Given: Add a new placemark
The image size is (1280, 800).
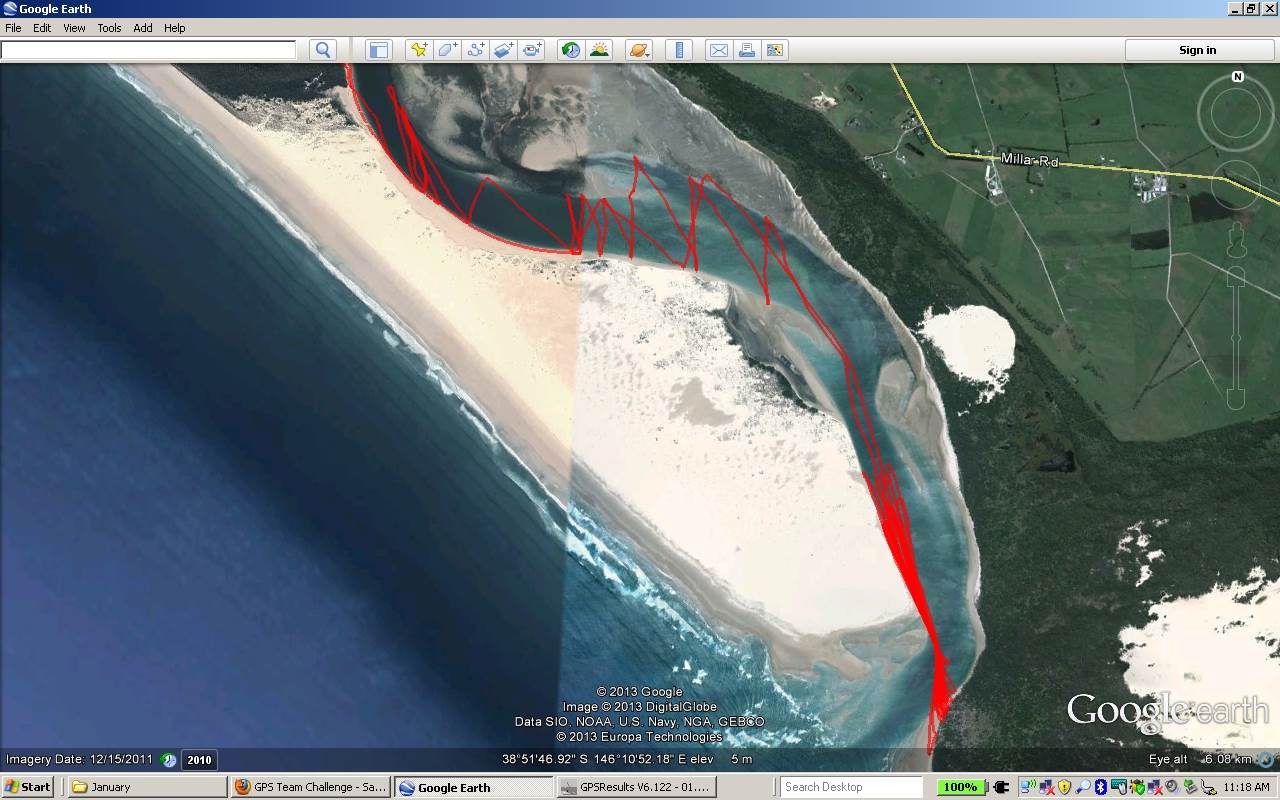Looking at the screenshot, I should click(419, 50).
